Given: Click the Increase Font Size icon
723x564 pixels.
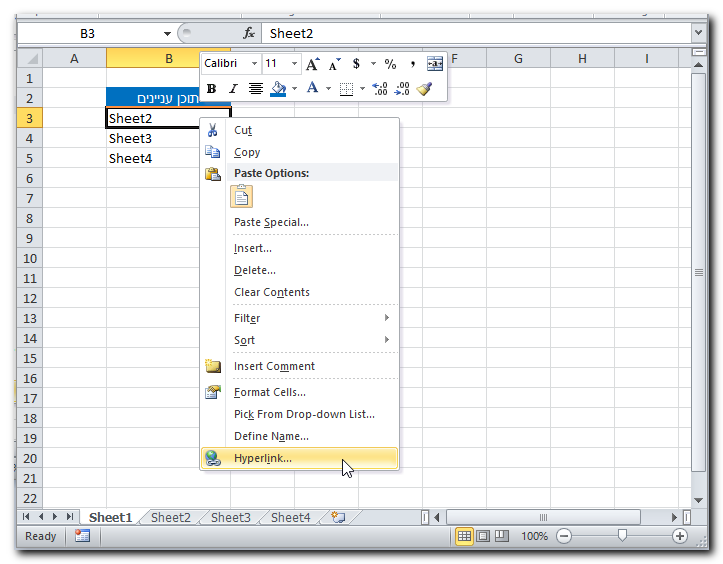Looking at the screenshot, I should 313,64.
